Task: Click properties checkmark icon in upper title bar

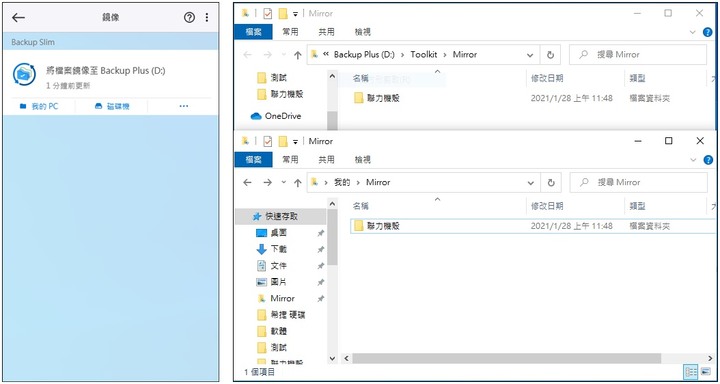Action: [x=267, y=13]
